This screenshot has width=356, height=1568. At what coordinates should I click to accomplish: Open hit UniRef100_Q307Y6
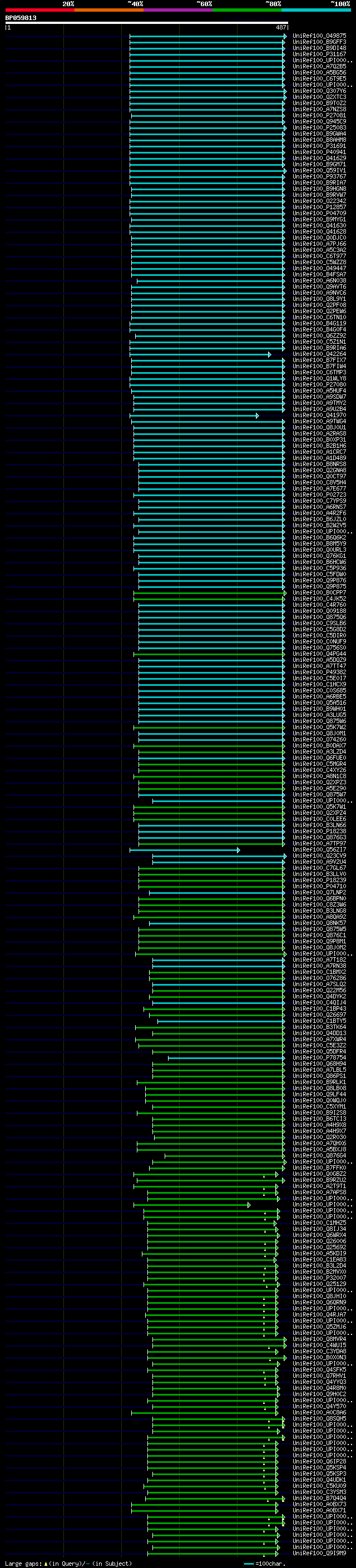tap(319, 91)
